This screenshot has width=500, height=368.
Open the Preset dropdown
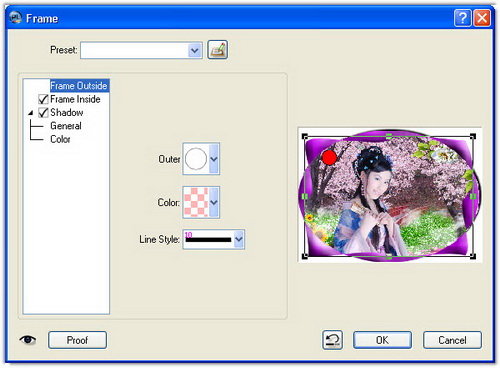tap(195, 51)
